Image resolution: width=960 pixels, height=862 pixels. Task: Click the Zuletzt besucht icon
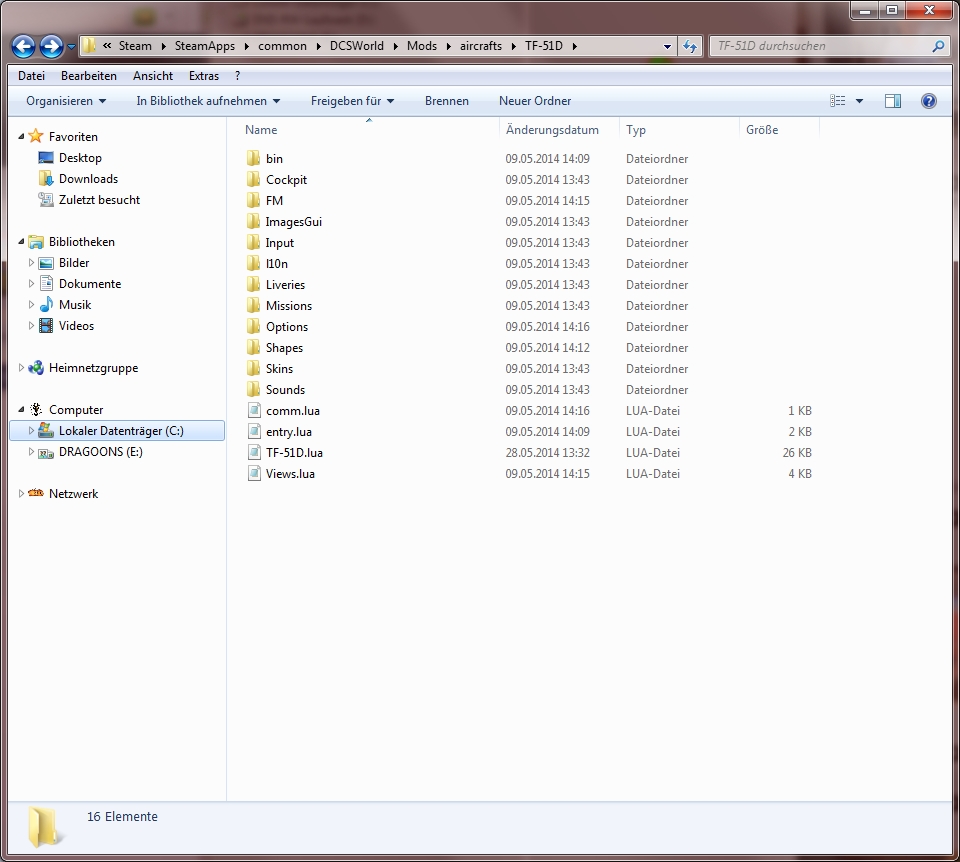tap(46, 200)
